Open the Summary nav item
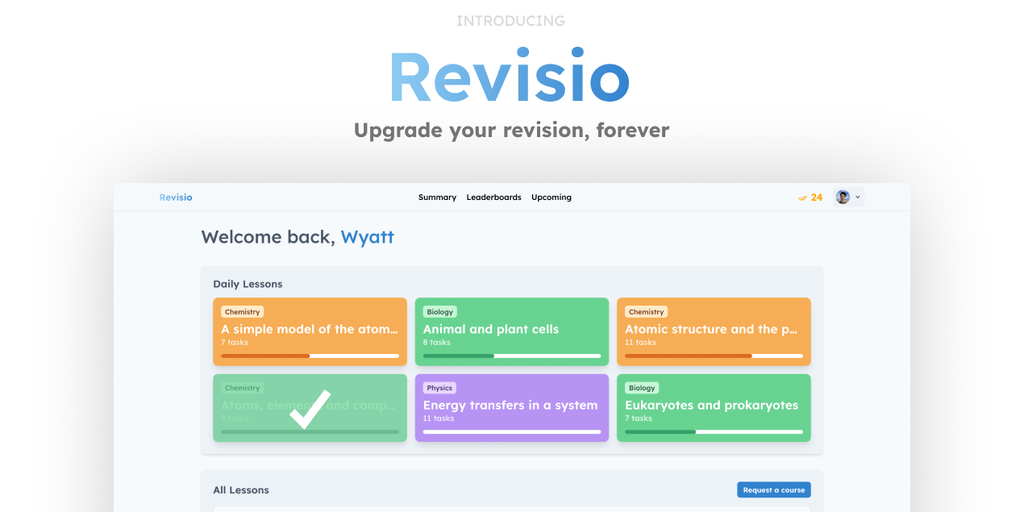The width and height of the screenshot is (1024, 512). coord(437,197)
